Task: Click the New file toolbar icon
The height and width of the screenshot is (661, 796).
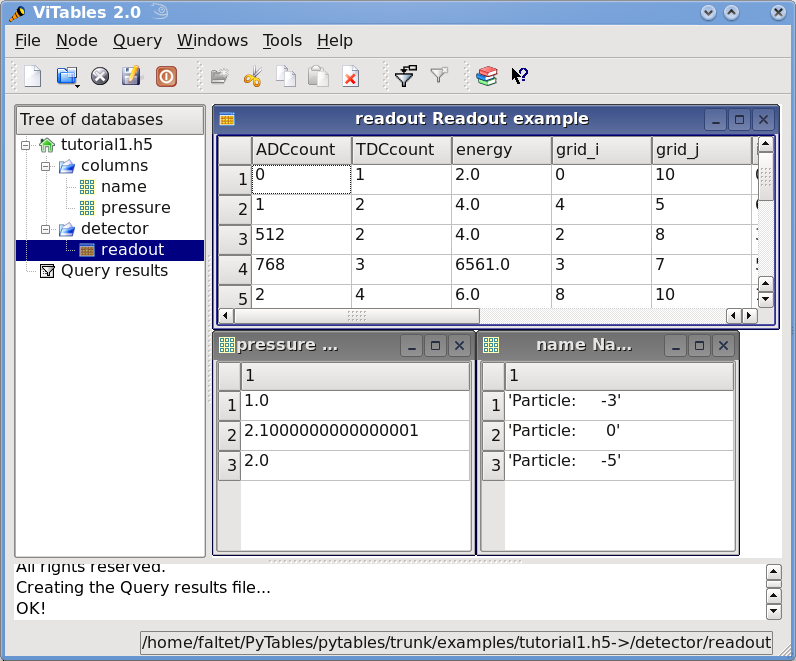Action: tap(33, 76)
